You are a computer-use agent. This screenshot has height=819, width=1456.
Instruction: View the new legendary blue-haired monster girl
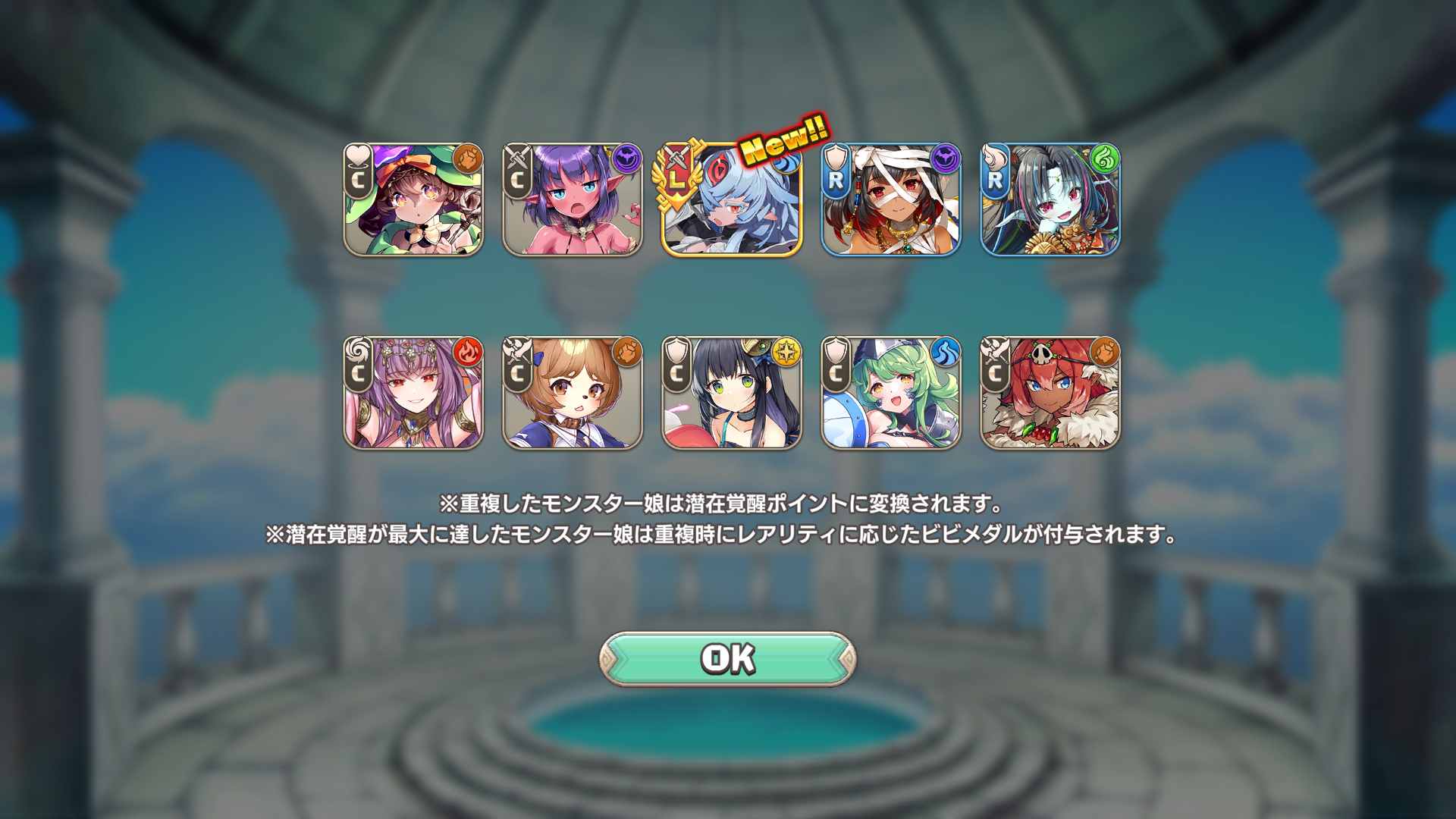(732, 199)
